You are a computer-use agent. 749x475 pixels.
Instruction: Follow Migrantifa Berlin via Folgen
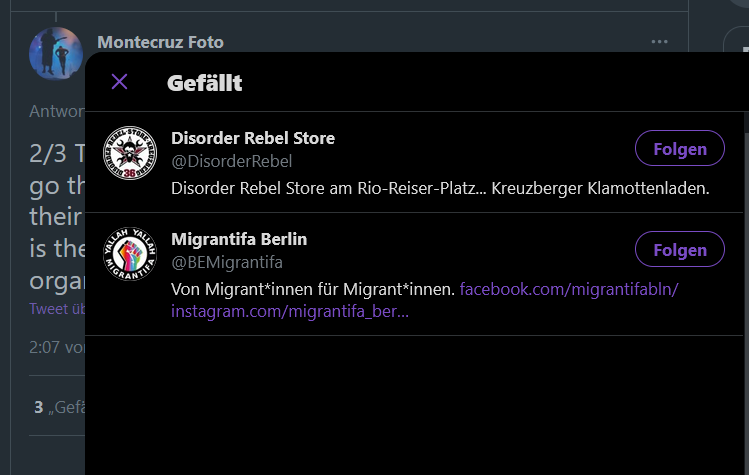[x=680, y=249]
